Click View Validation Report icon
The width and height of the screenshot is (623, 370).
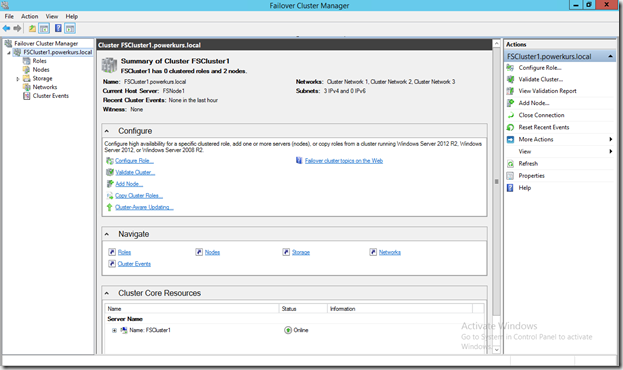pyautogui.click(x=510, y=91)
